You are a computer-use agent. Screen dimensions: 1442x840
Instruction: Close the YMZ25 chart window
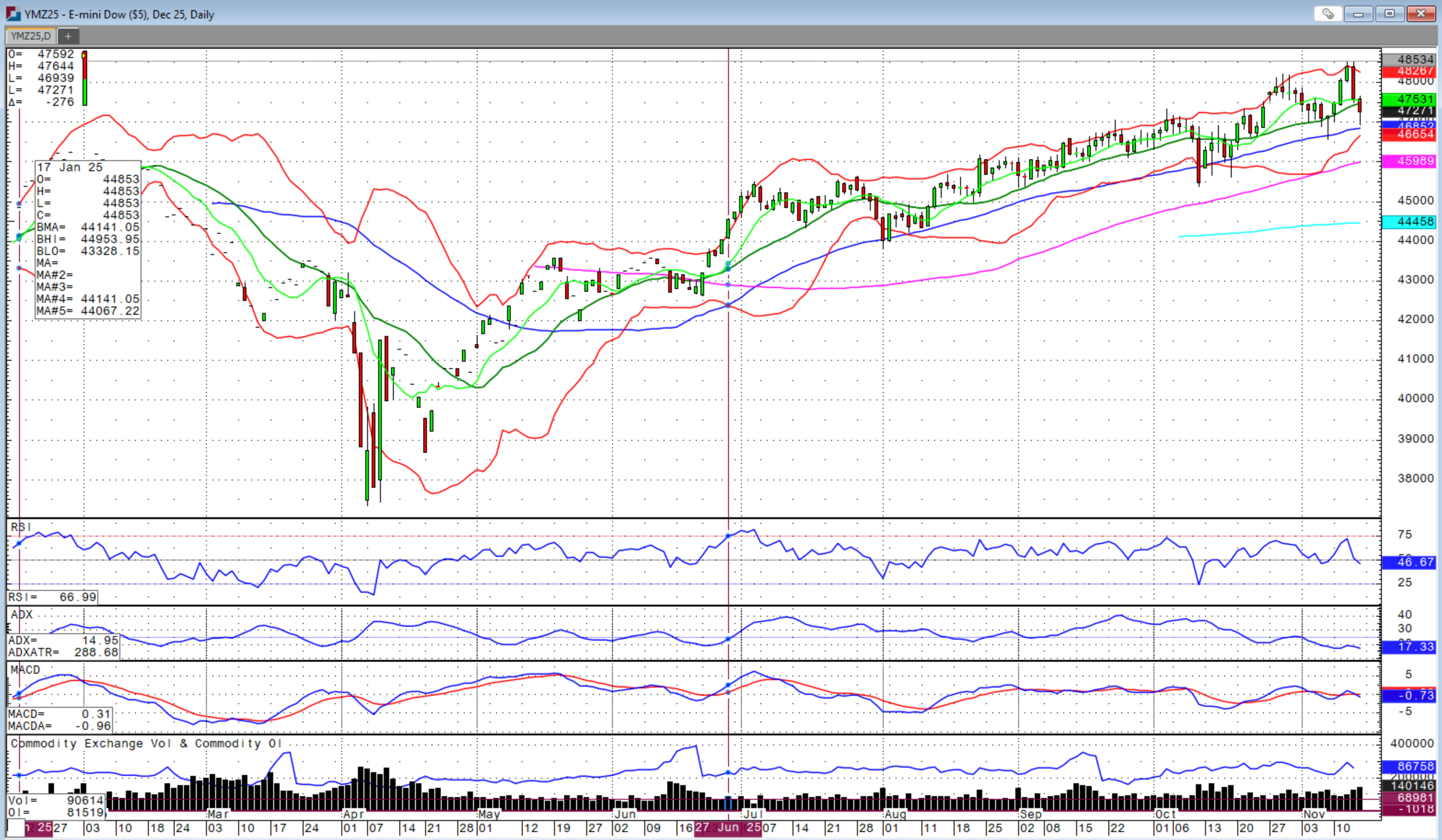(1421, 13)
